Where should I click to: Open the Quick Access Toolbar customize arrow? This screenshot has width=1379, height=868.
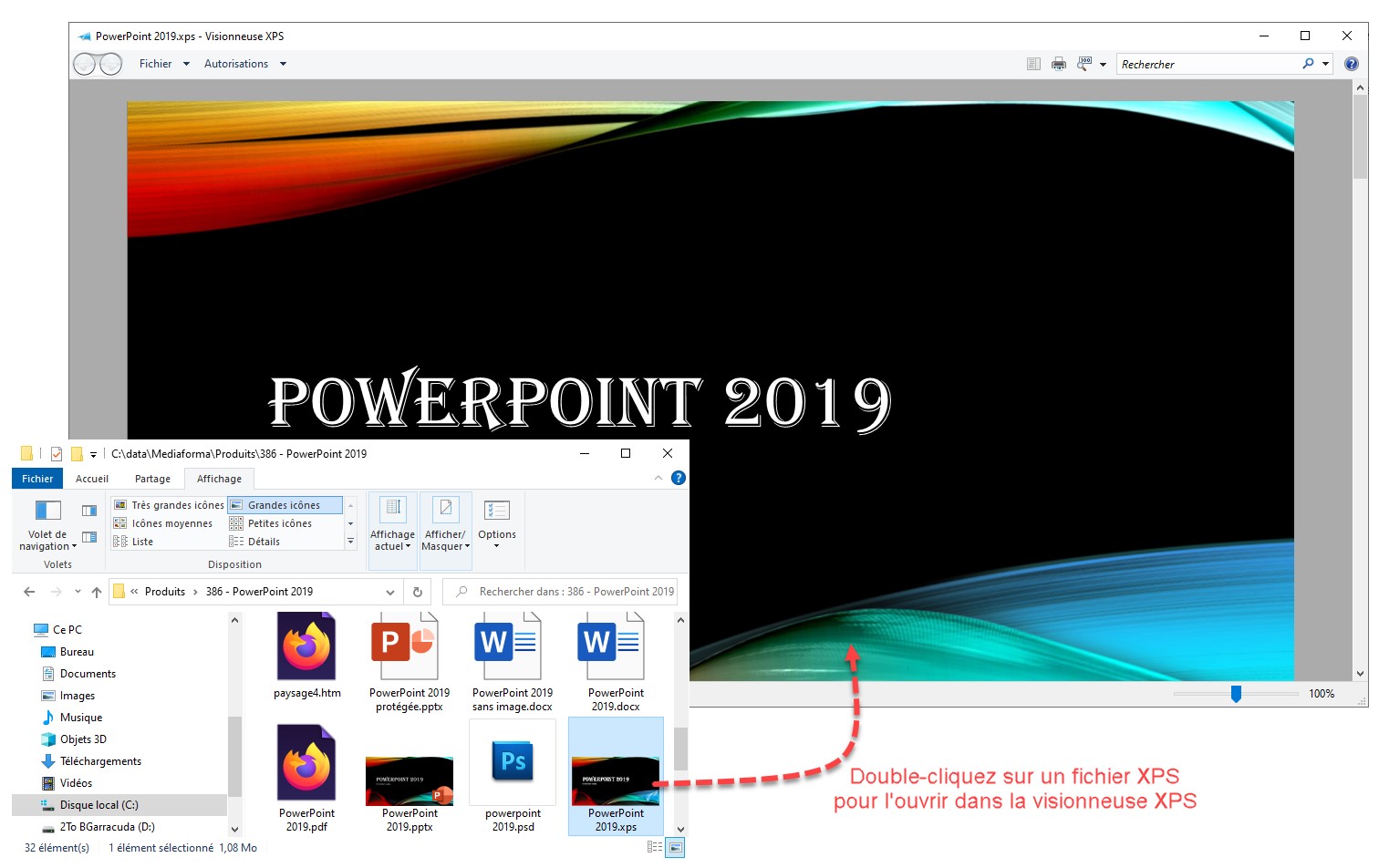(x=93, y=454)
